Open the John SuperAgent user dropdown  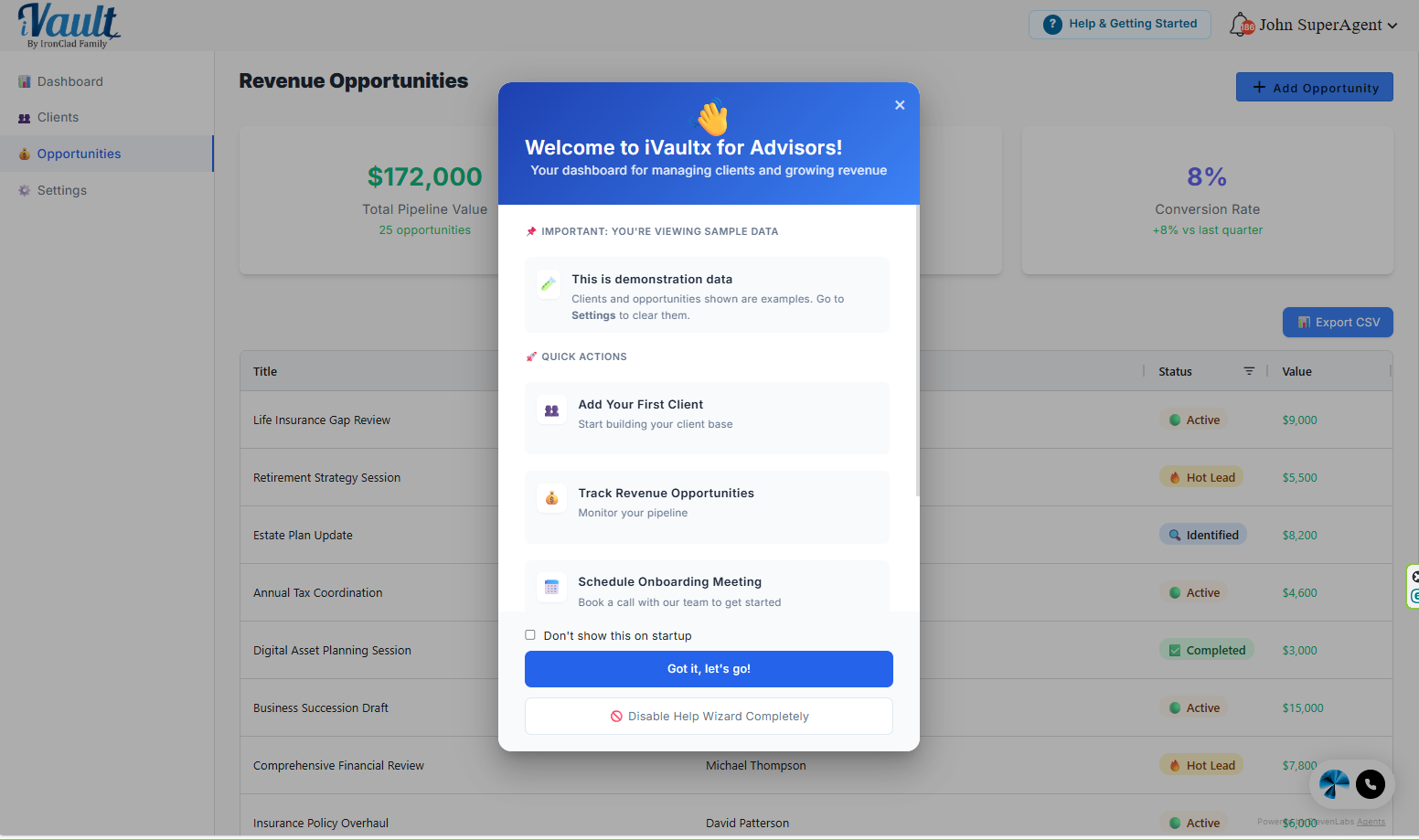click(x=1328, y=25)
